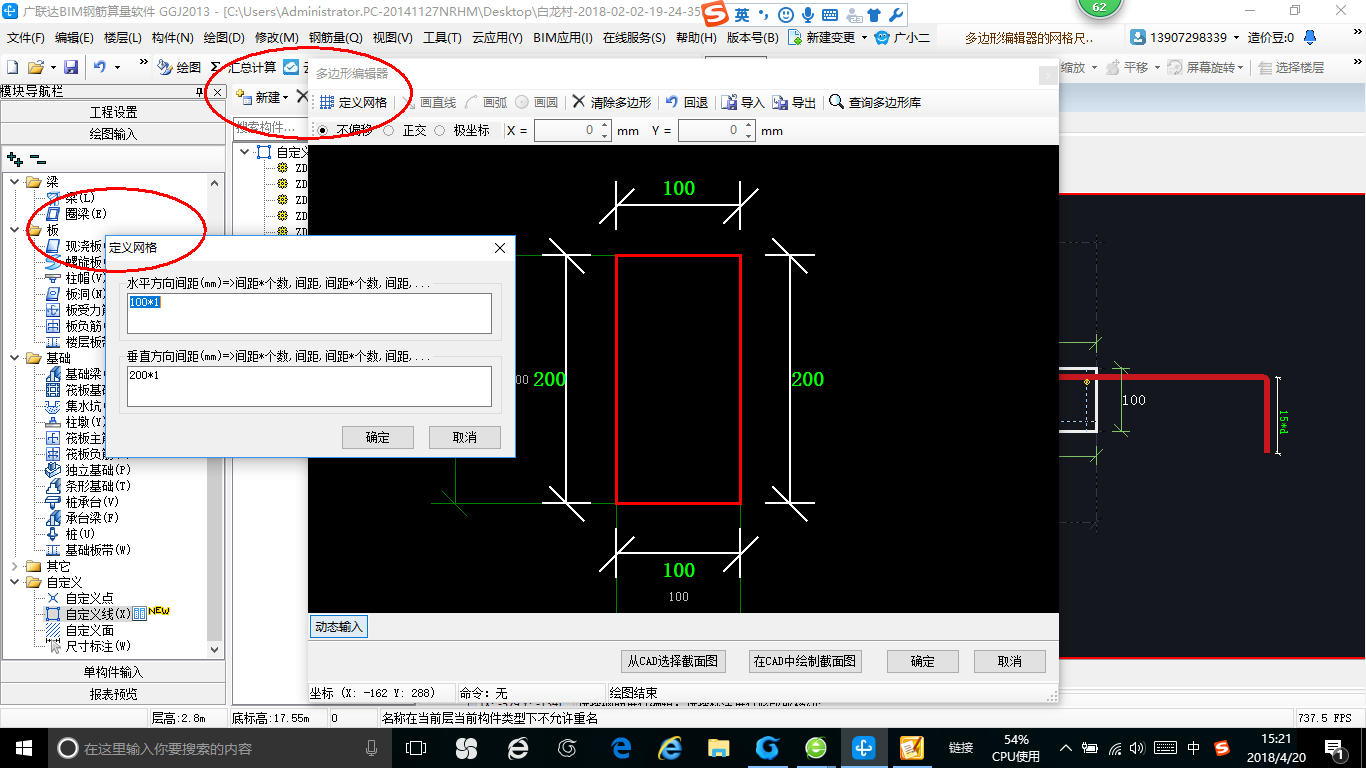Click the collapse-all minus icon in navigation panel
The width and height of the screenshot is (1366, 768).
[37, 159]
